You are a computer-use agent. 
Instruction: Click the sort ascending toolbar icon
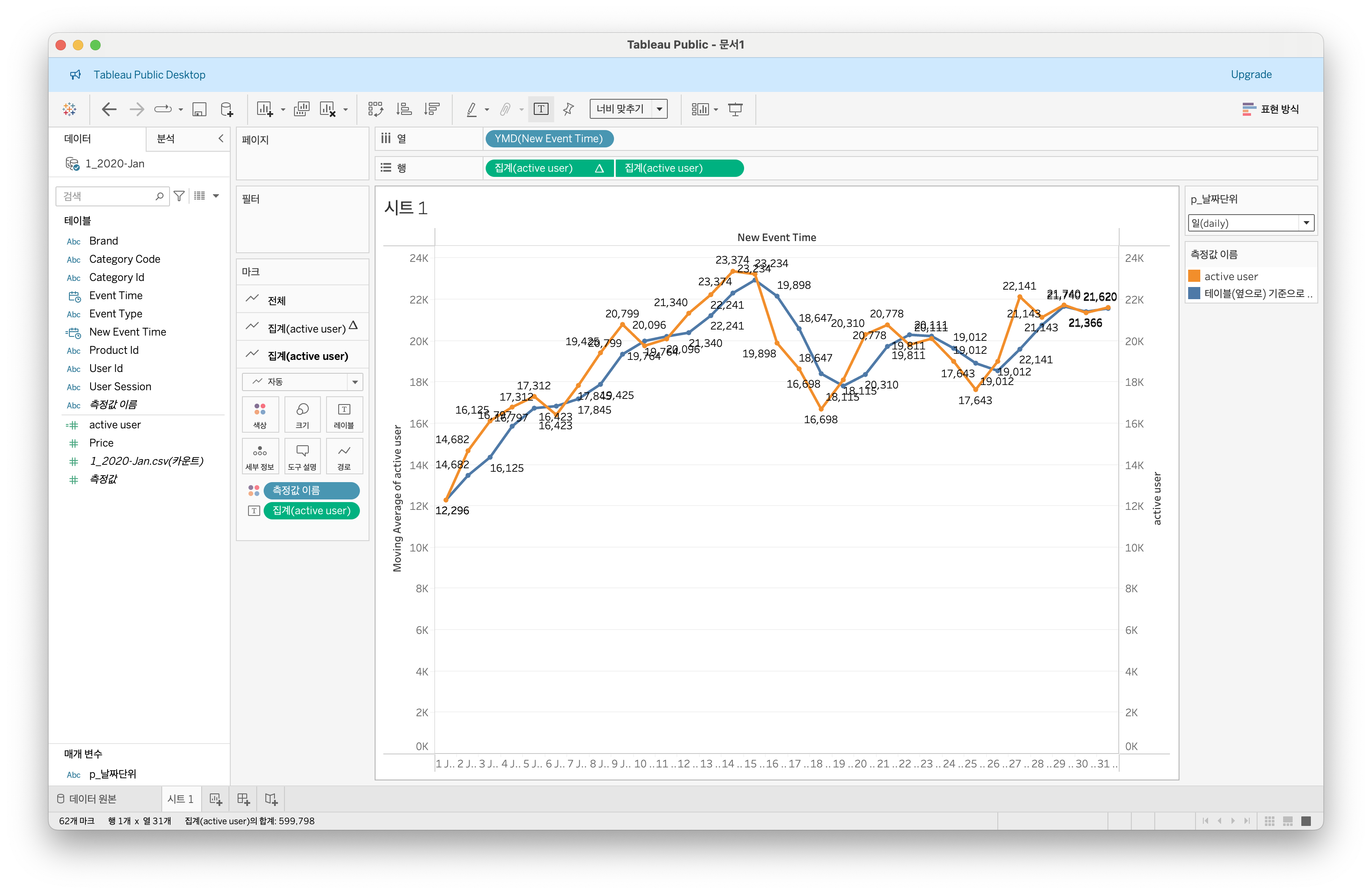click(x=404, y=109)
